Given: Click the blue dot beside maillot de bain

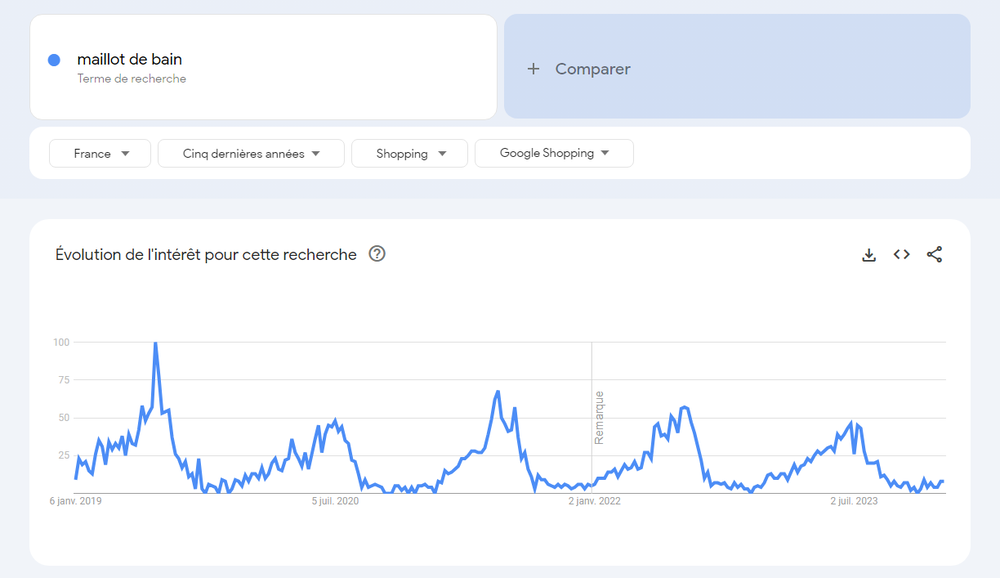Looking at the screenshot, I should tap(55, 60).
